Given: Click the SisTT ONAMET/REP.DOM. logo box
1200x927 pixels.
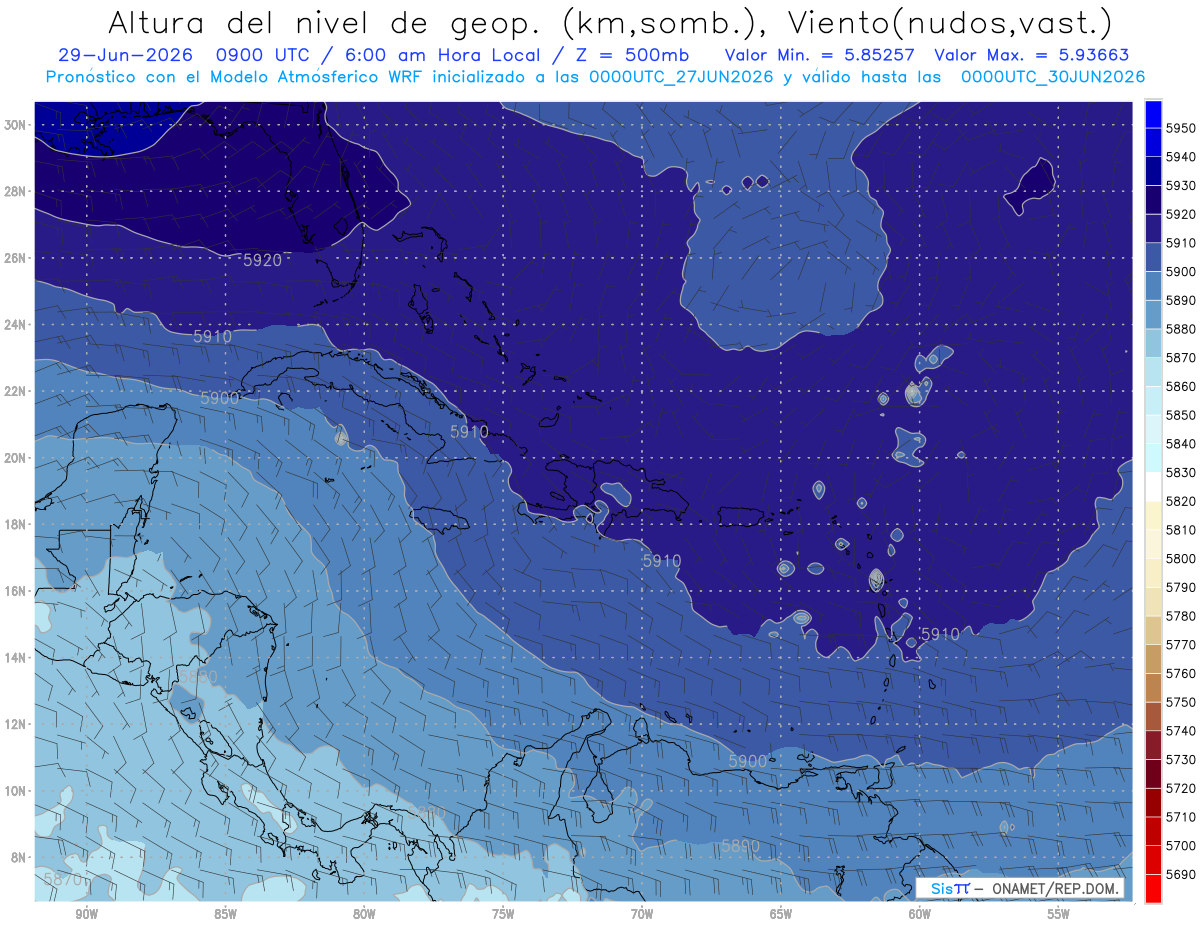Looking at the screenshot, I should click(x=1020, y=888).
